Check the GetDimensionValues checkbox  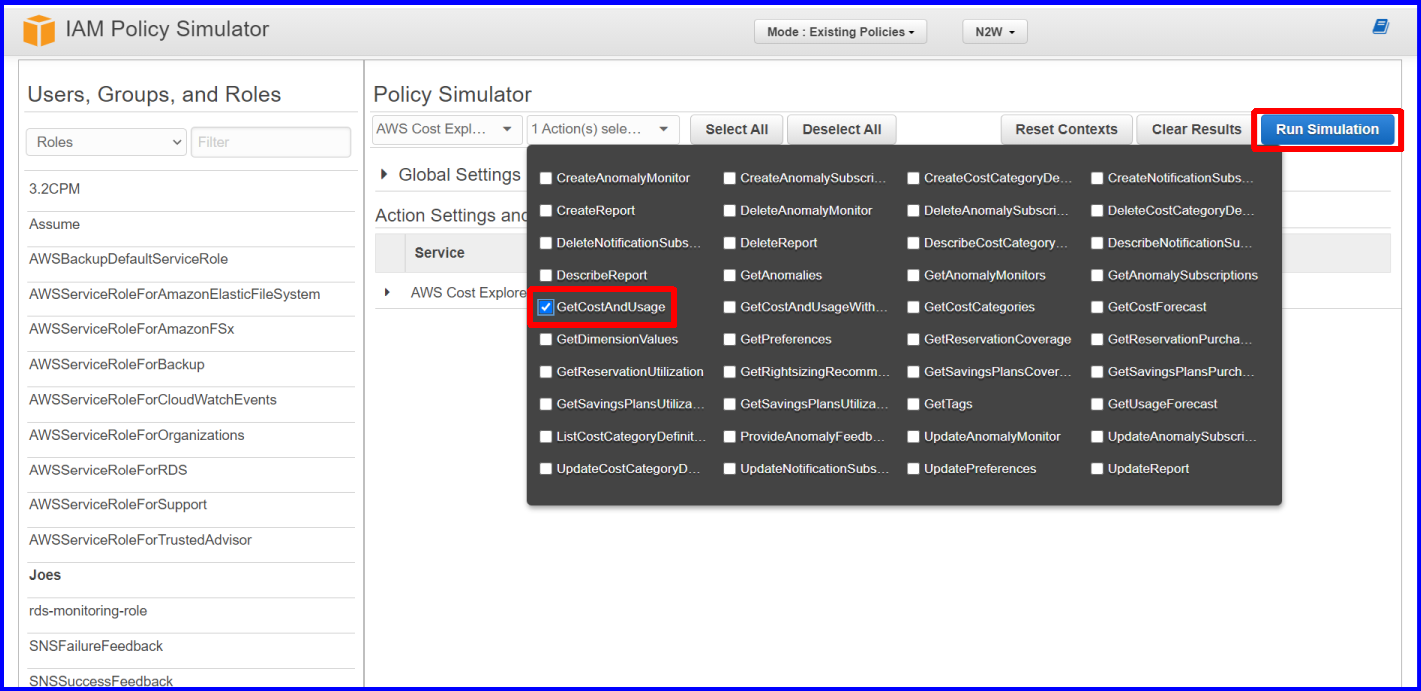click(546, 340)
